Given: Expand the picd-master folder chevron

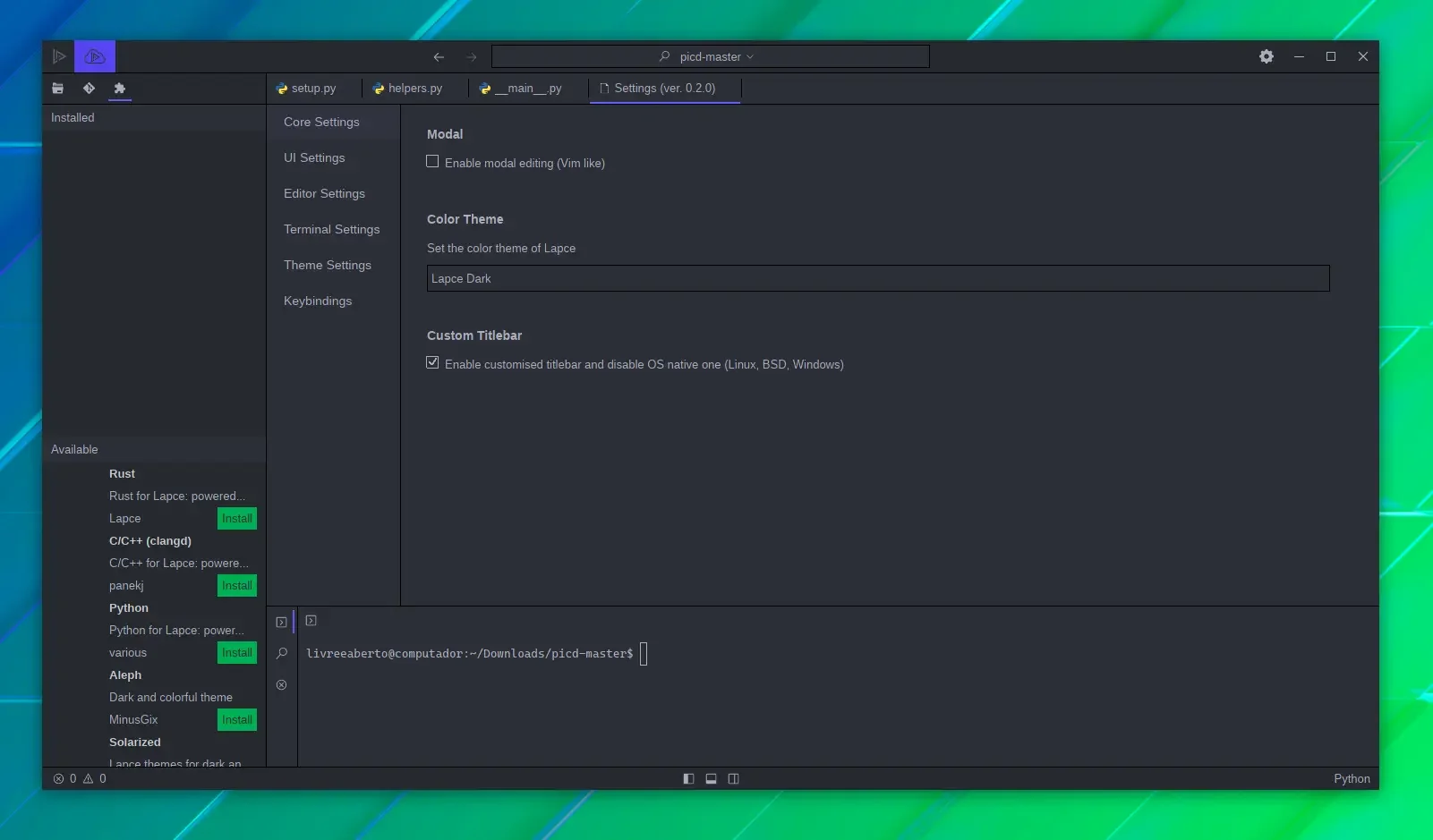Looking at the screenshot, I should (750, 57).
